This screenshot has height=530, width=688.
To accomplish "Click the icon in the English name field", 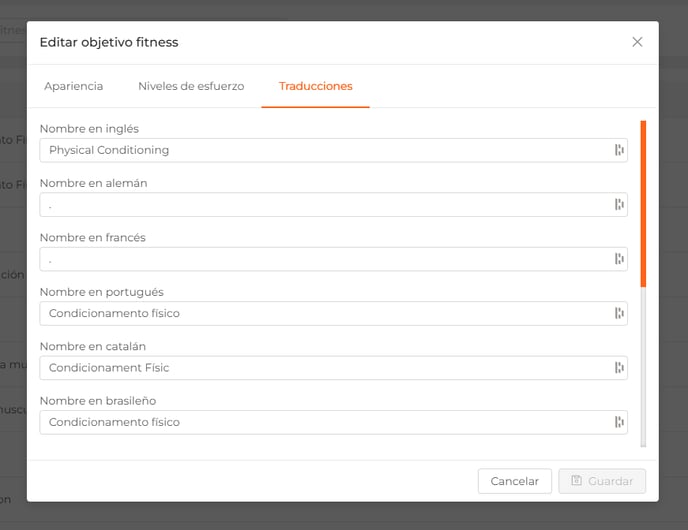I will 619,150.
